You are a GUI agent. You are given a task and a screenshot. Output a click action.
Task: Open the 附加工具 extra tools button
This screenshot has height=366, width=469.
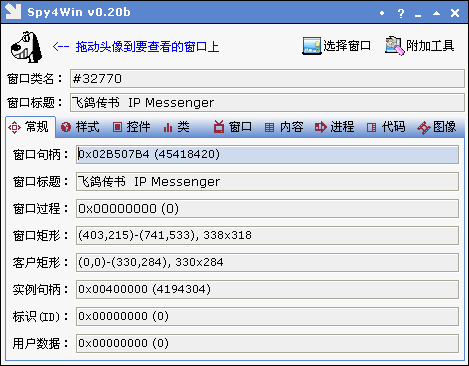(419, 46)
